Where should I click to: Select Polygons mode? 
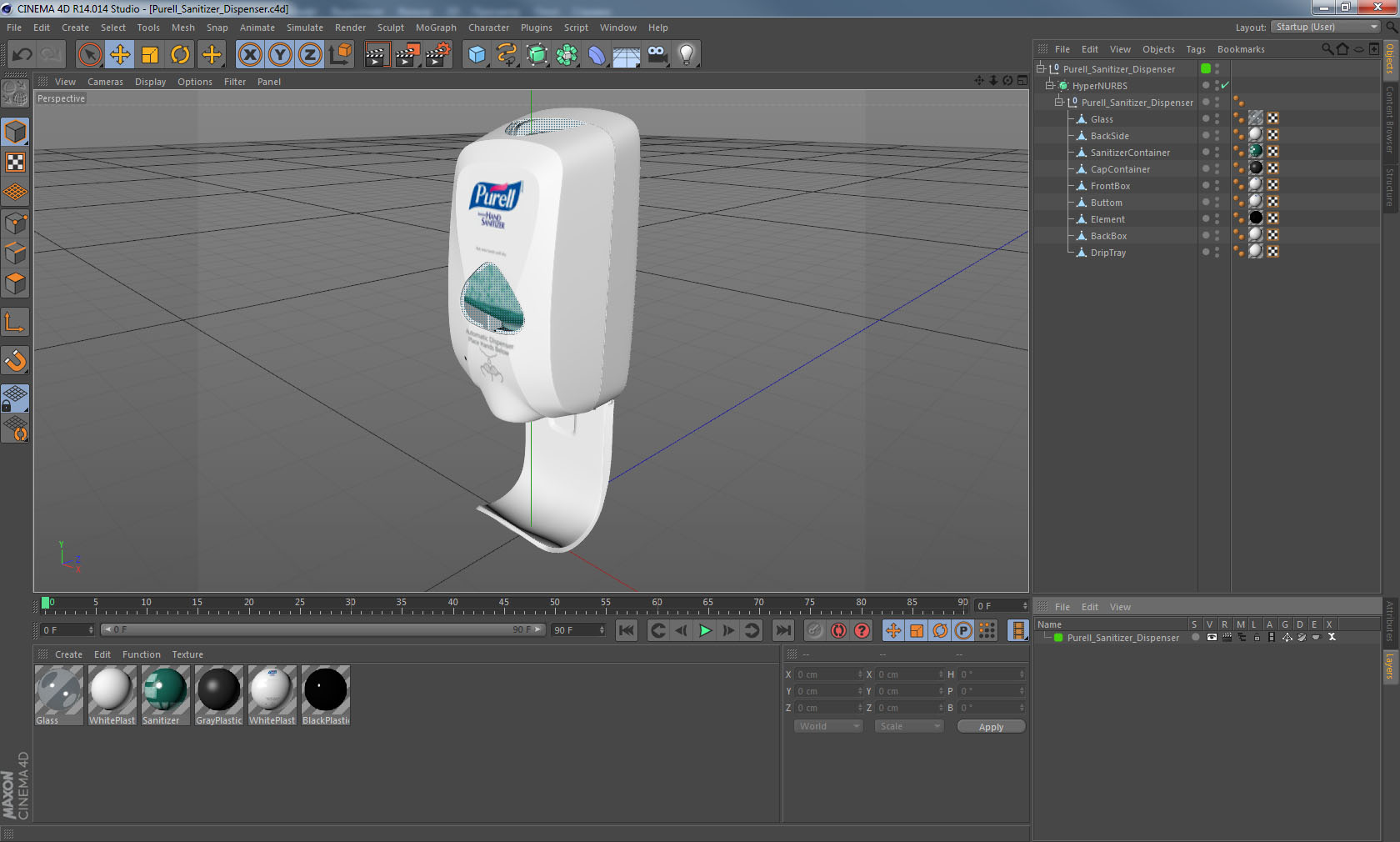point(16,283)
